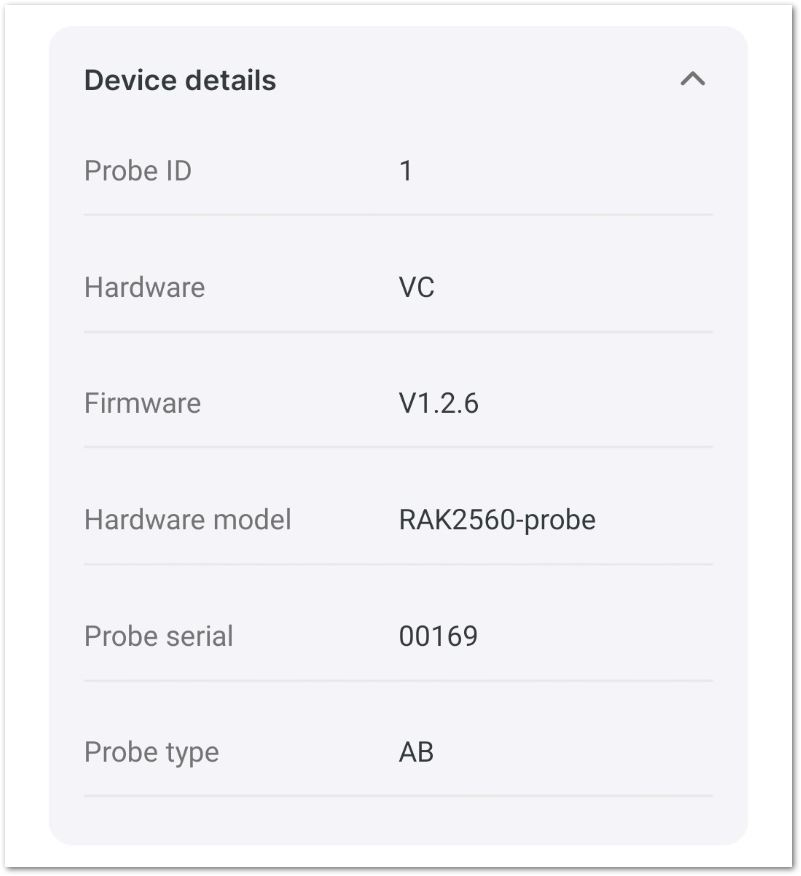Click the divider line below Probe ID row

pyautogui.click(x=398, y=214)
